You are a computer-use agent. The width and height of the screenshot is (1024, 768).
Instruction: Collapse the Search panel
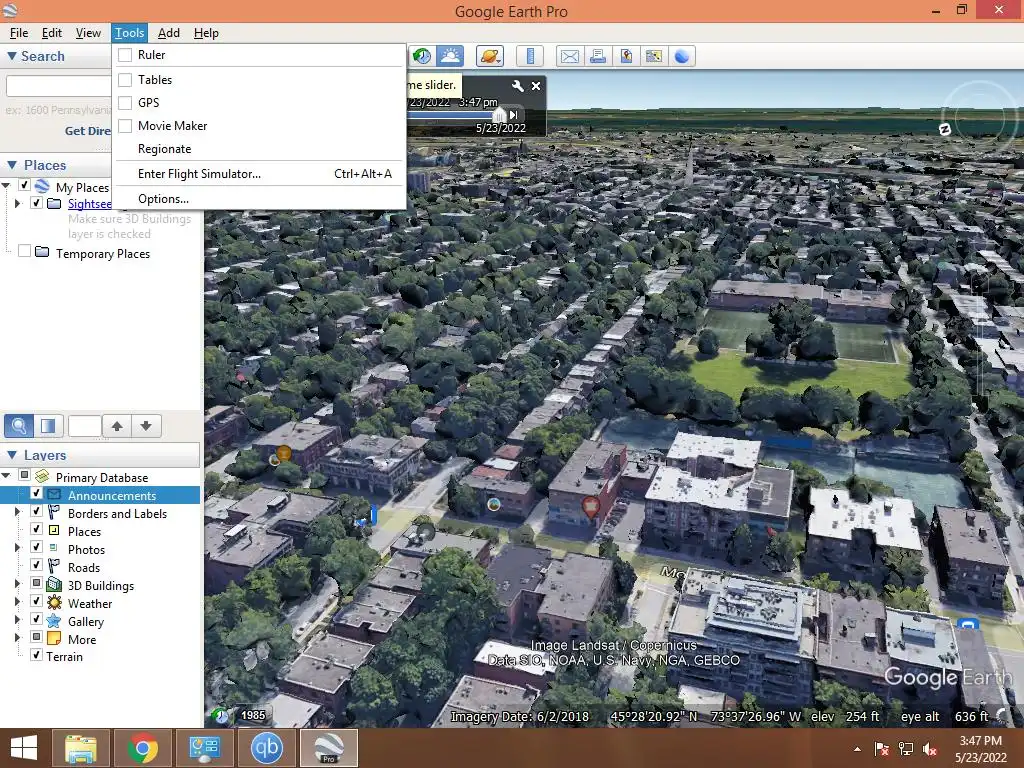(12, 56)
